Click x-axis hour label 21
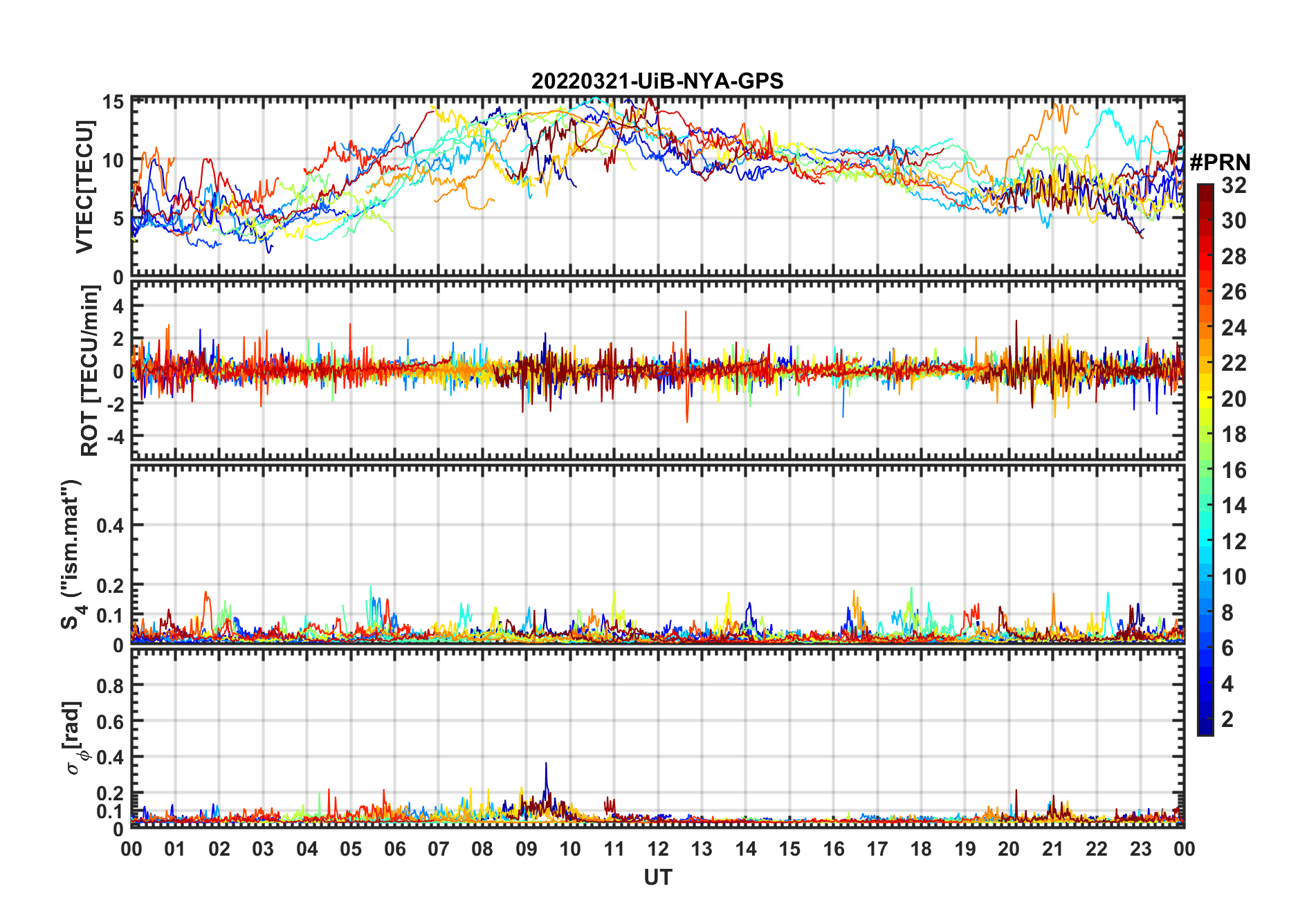Viewport: 1316px width, 920px height. point(1052,849)
